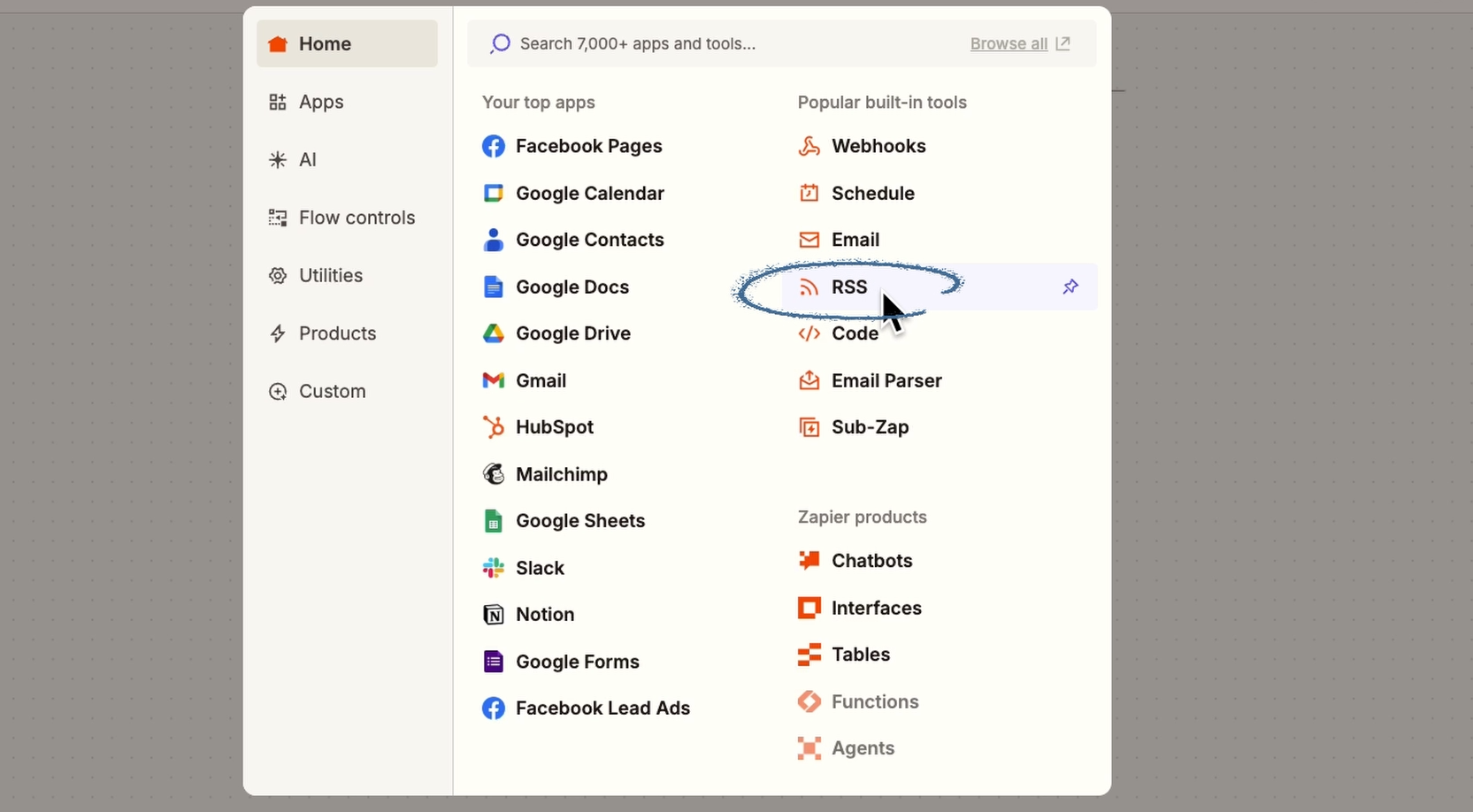
Task: Click the Facebook Lead Ads icon
Action: pos(494,708)
